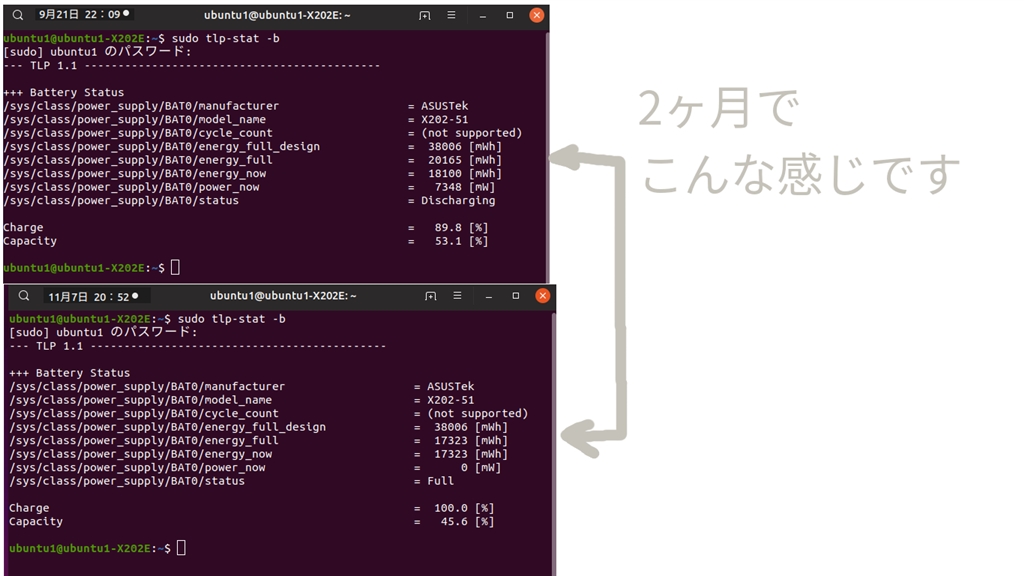Click upper terminal's vertical scrollbar
Screen dimensions: 1024x576
(x=547, y=157)
